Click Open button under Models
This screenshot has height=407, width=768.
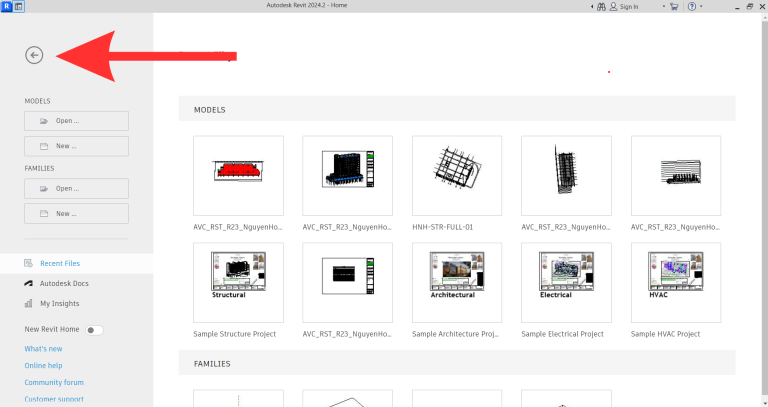click(77, 121)
